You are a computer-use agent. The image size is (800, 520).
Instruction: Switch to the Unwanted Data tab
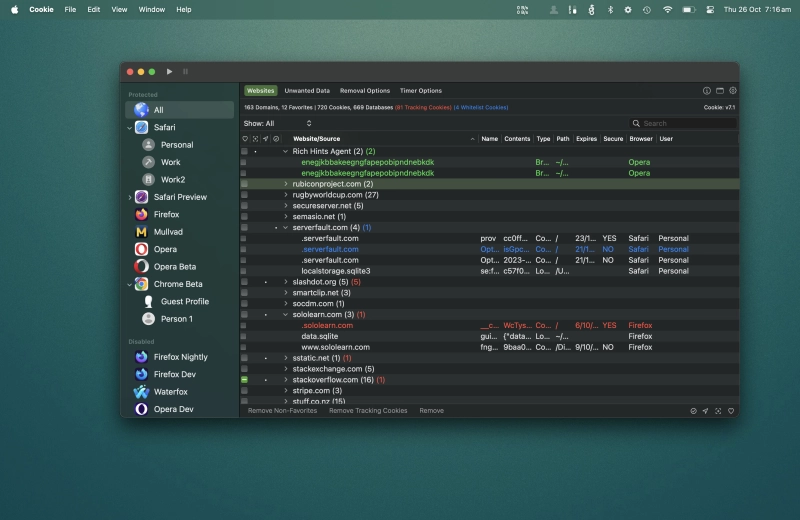point(307,91)
